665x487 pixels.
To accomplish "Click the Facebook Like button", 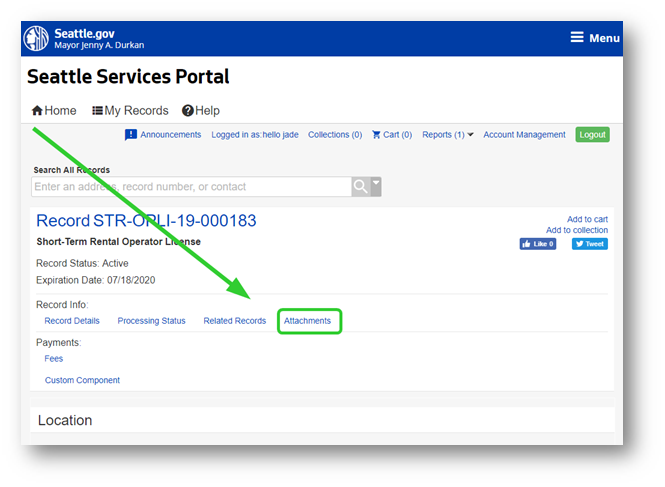I will click(537, 244).
